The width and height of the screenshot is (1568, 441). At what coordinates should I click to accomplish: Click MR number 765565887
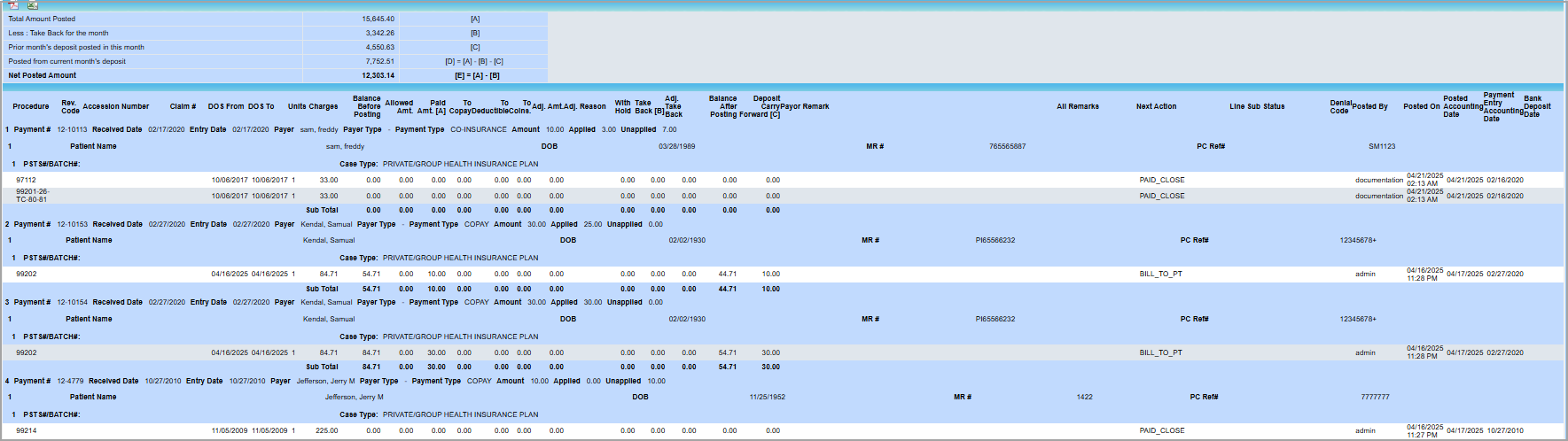[x=1007, y=146]
